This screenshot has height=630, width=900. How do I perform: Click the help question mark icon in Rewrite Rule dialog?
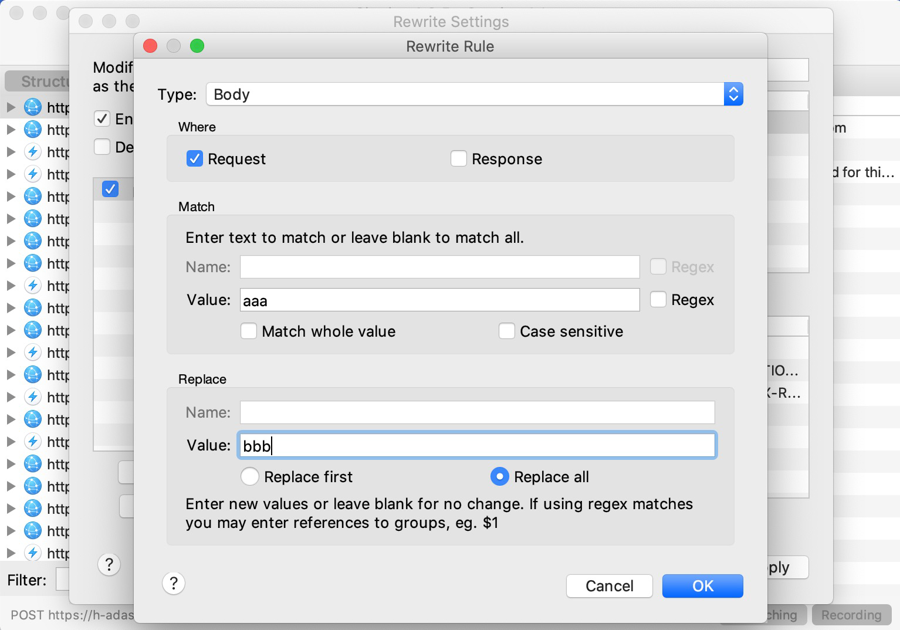click(173, 584)
